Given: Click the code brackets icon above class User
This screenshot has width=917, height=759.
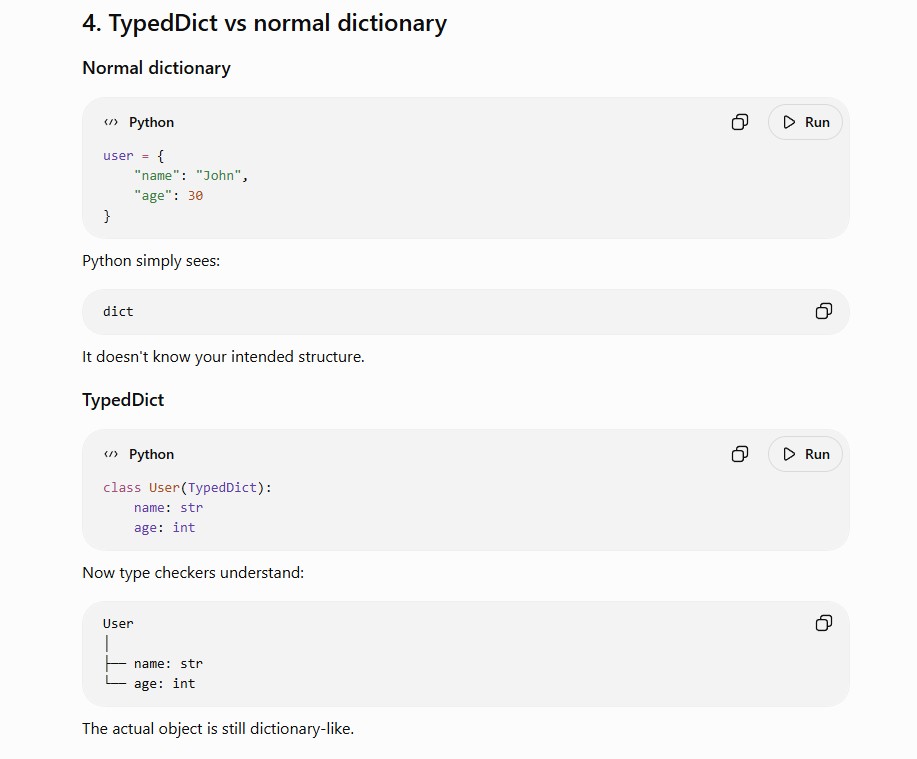Looking at the screenshot, I should pos(111,454).
